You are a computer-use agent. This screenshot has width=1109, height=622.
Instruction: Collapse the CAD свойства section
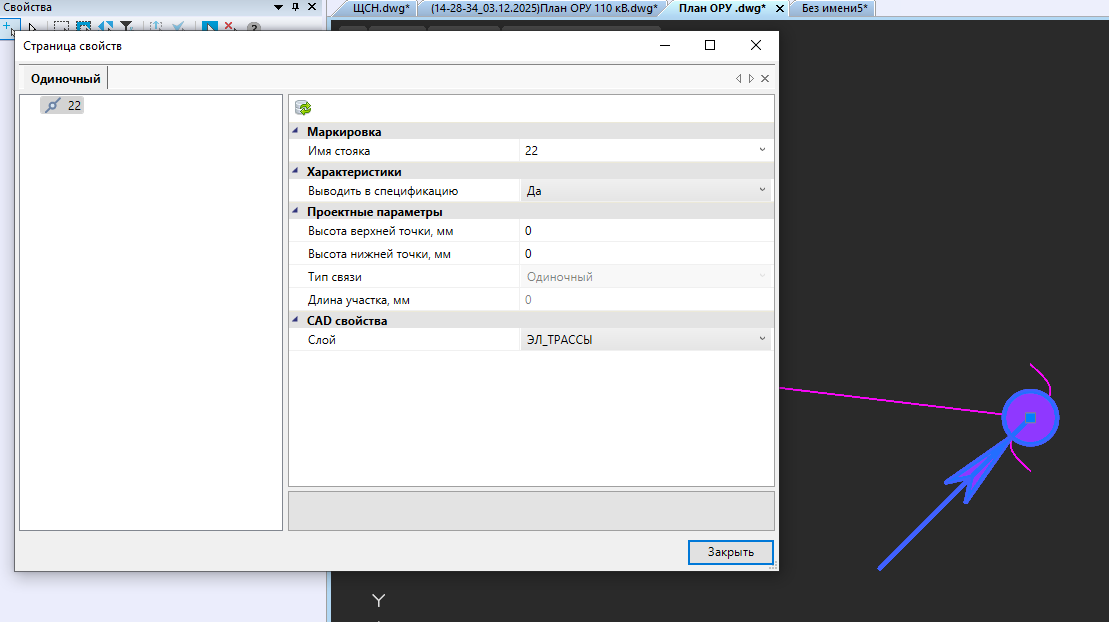[295, 321]
